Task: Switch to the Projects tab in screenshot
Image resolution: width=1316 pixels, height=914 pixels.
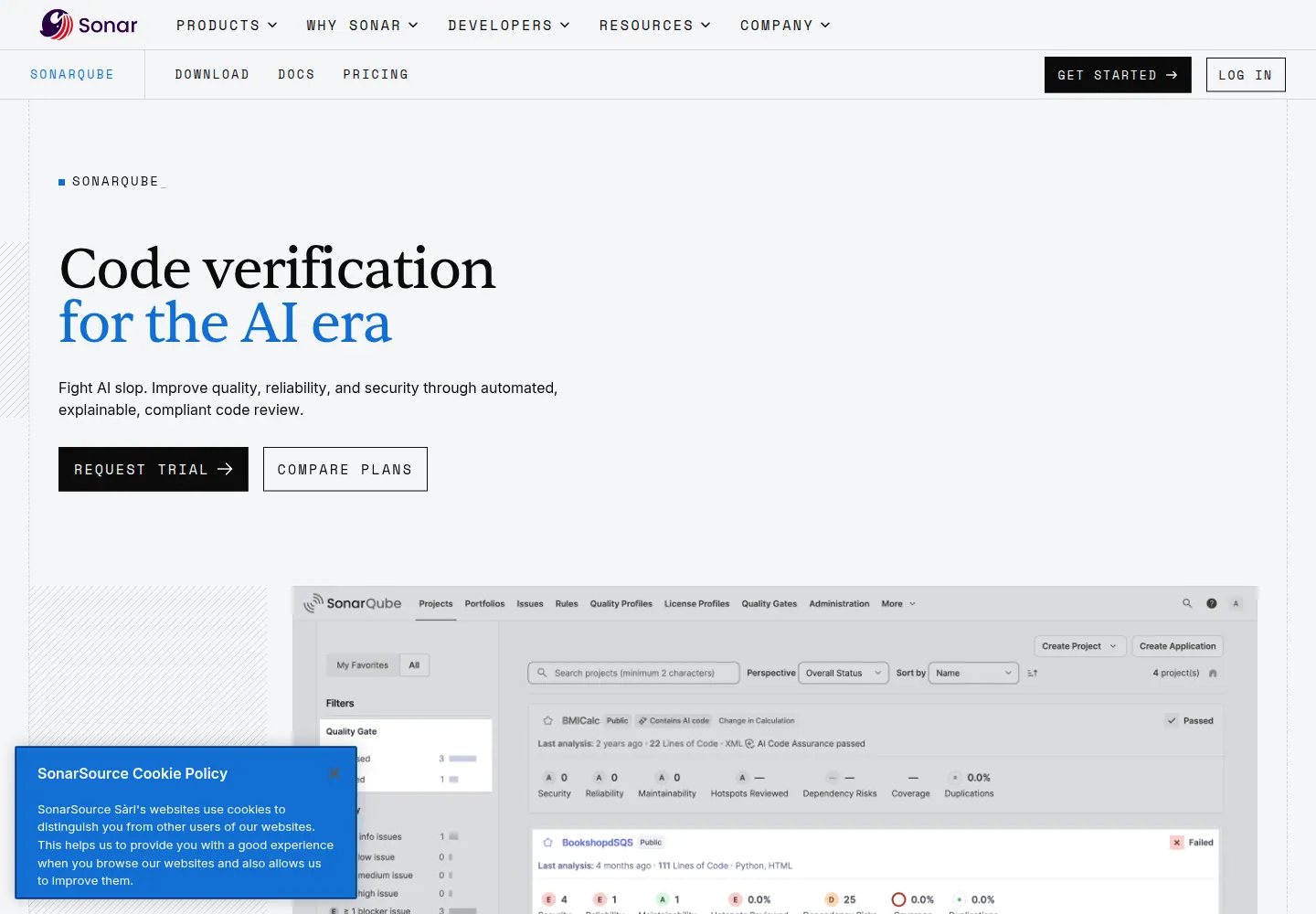Action: tap(436, 603)
